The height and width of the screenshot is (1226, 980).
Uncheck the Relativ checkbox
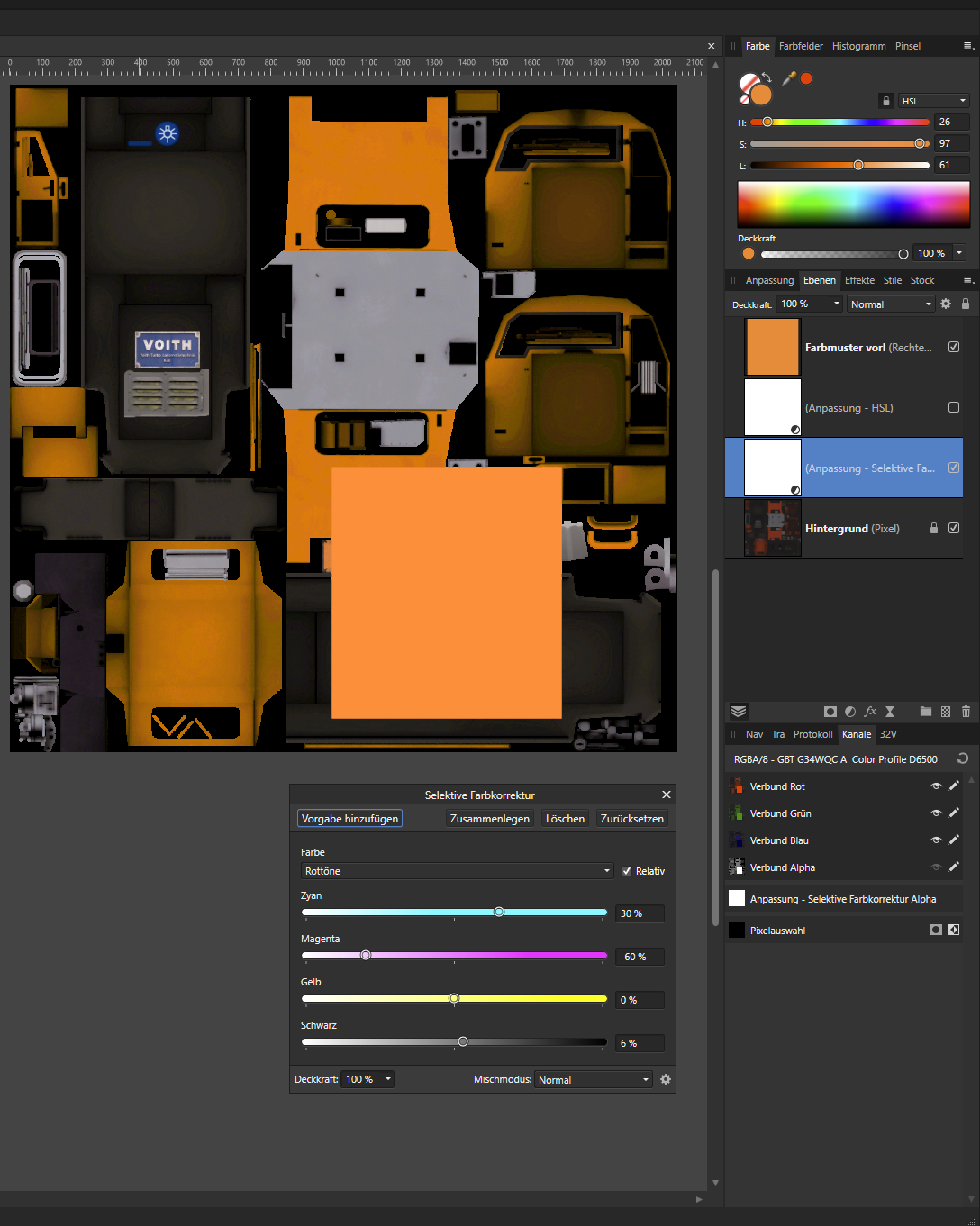pos(627,871)
